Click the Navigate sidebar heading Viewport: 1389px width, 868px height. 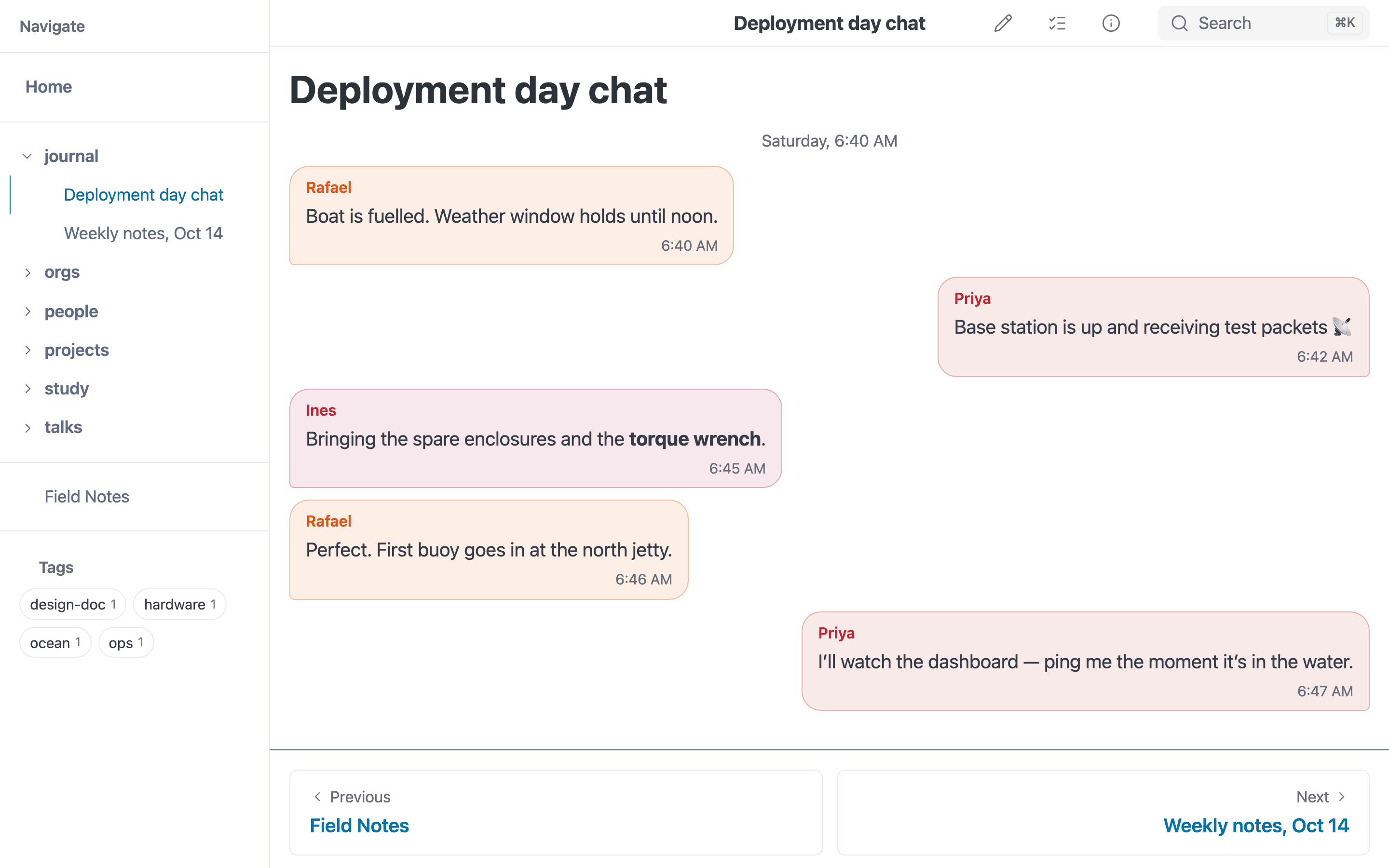click(x=52, y=27)
